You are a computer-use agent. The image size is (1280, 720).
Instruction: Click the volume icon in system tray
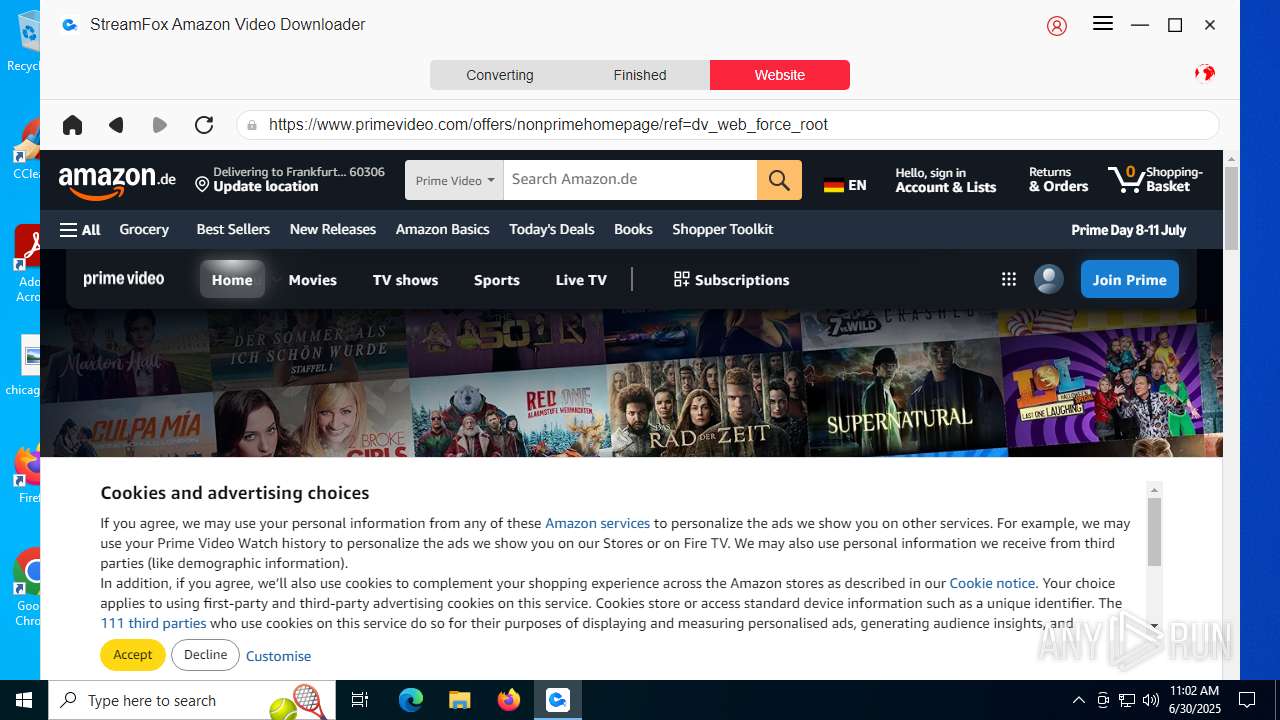(1151, 700)
